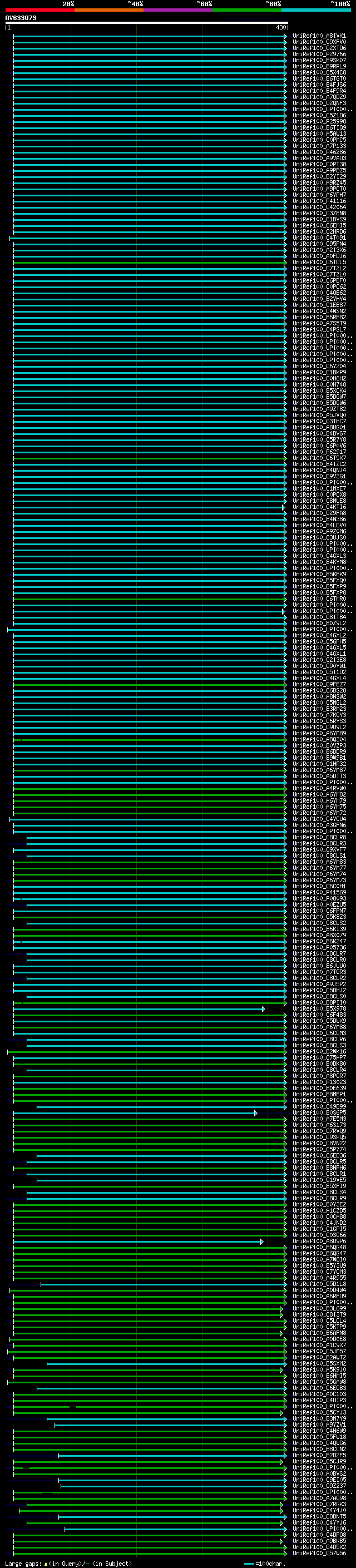Select the UniRef100_Q1HR32 label

pyautogui.click(x=319, y=764)
